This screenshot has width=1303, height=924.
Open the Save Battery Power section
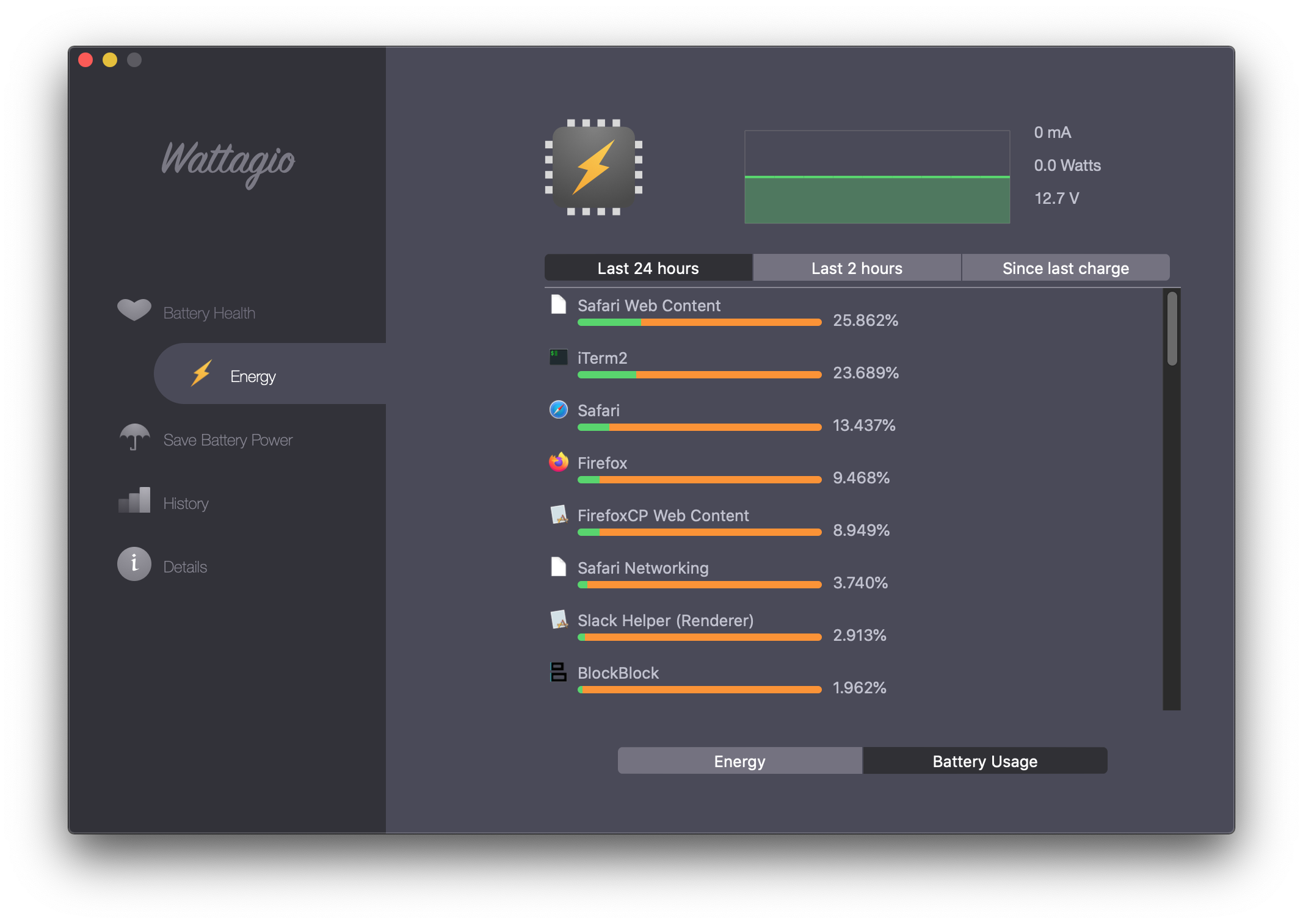coord(228,440)
